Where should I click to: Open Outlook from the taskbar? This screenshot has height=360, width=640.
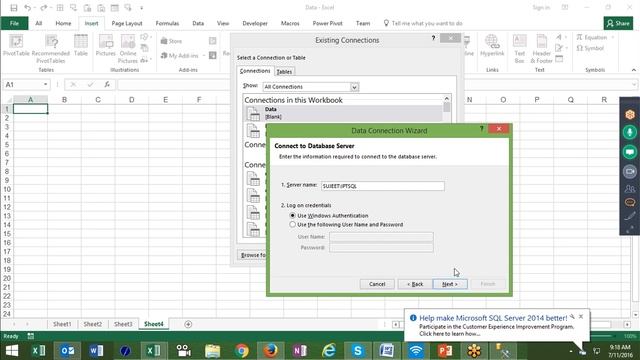(x=67, y=351)
